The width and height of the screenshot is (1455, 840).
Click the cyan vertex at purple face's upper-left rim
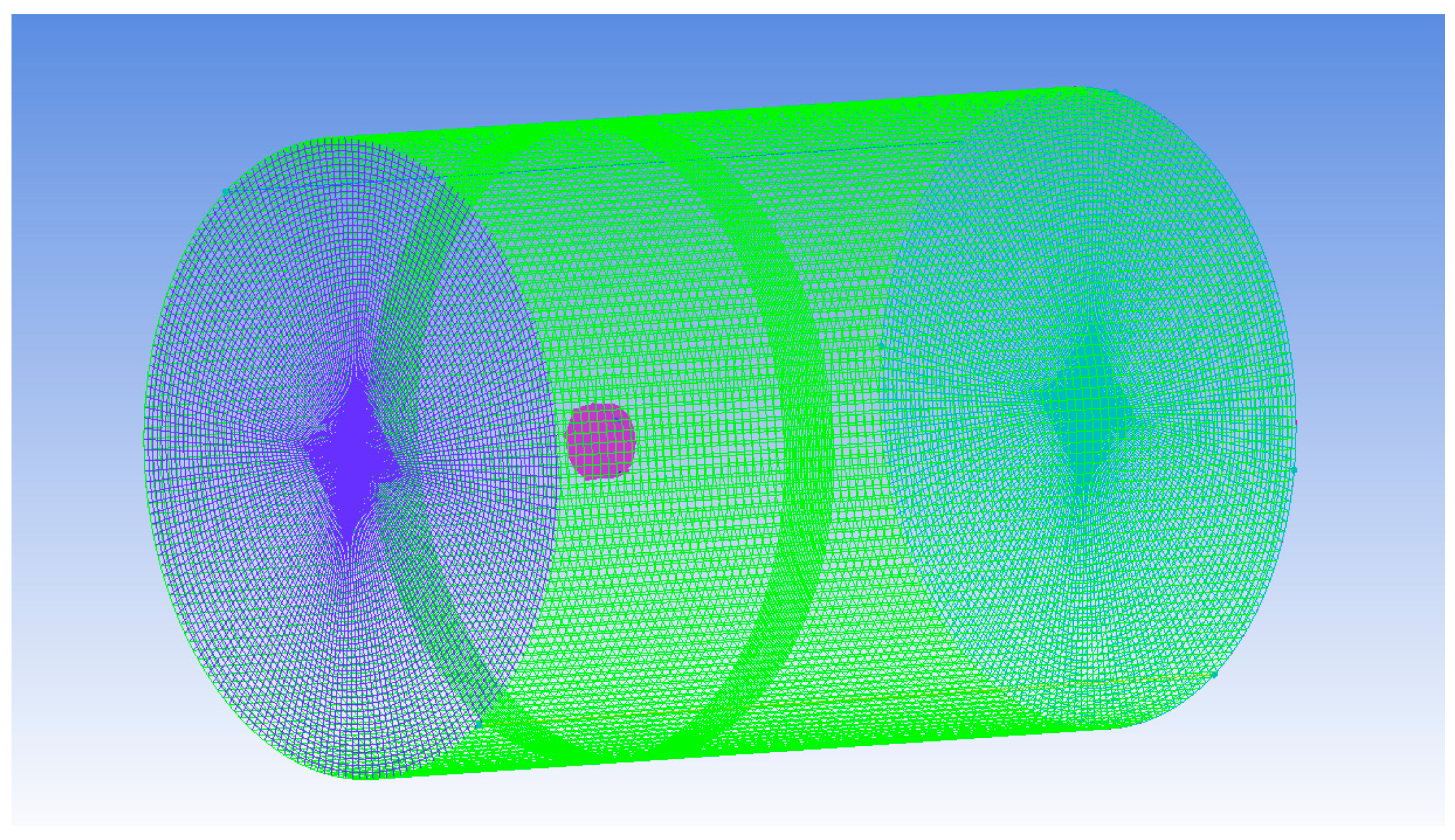coord(226,191)
